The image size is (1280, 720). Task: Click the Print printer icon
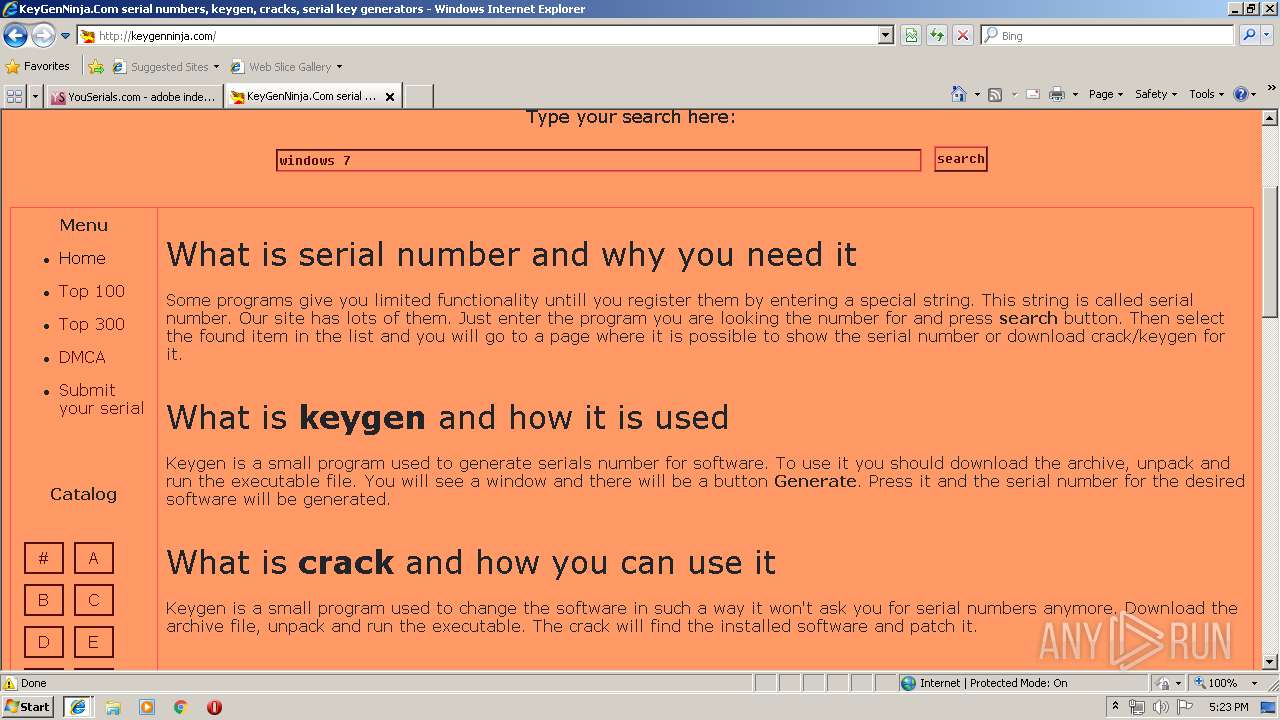(x=1057, y=94)
